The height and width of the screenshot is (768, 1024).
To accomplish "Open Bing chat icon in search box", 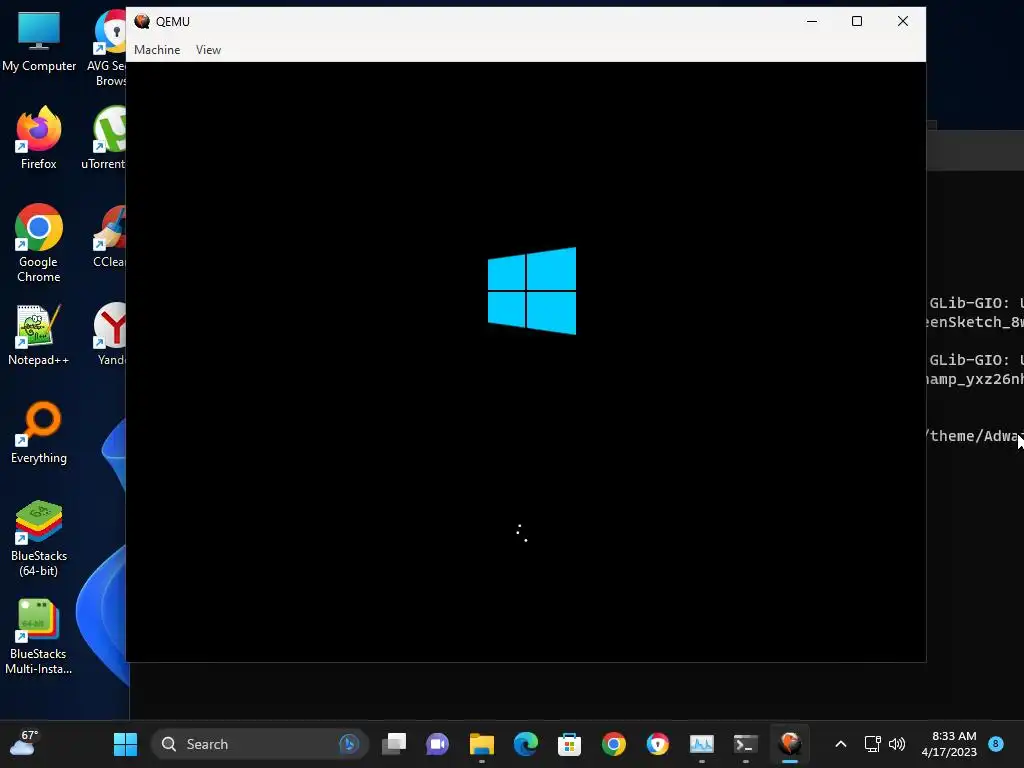I will pos(349,744).
